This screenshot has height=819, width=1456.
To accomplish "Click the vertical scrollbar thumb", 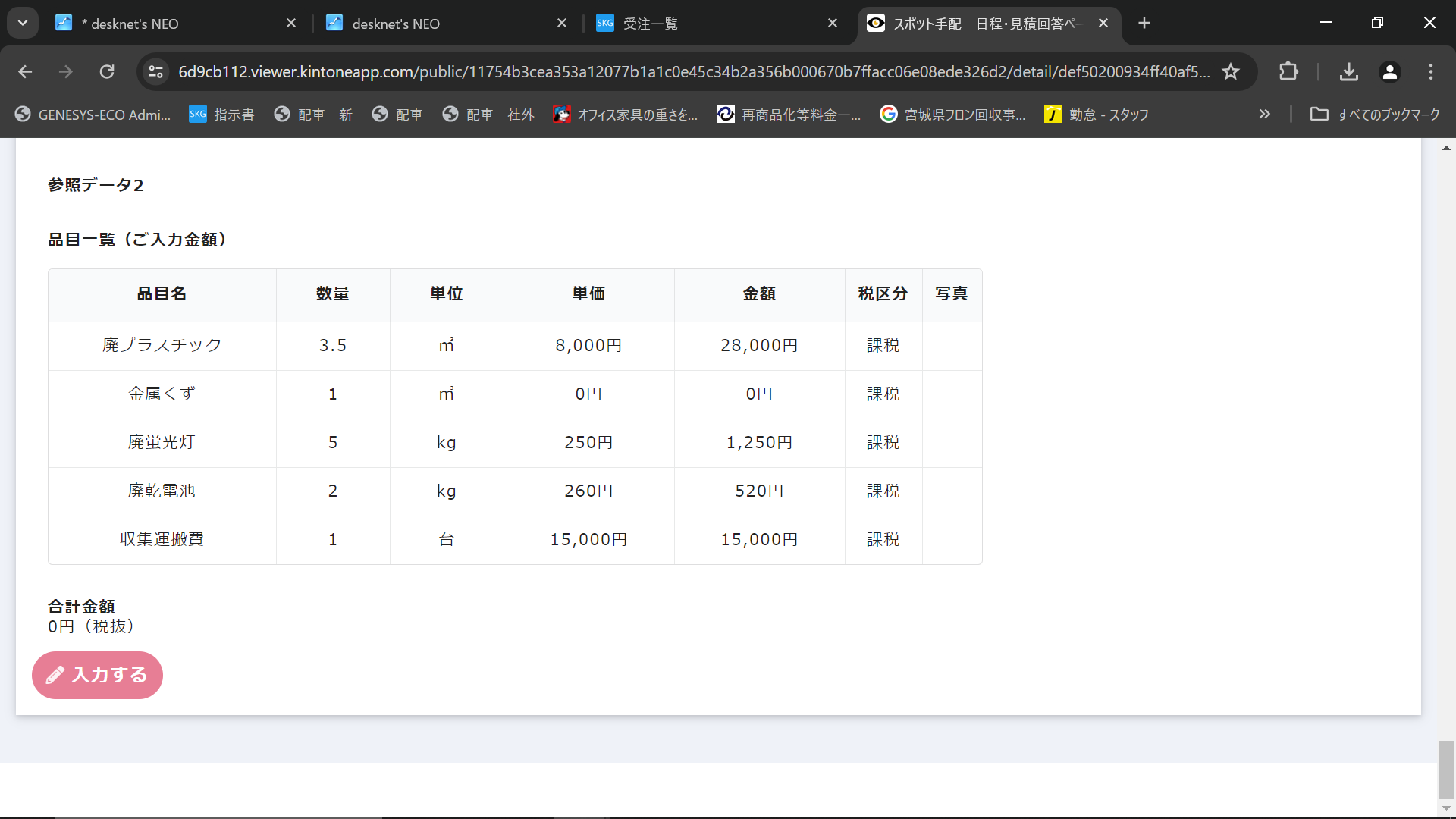I will (1446, 769).
